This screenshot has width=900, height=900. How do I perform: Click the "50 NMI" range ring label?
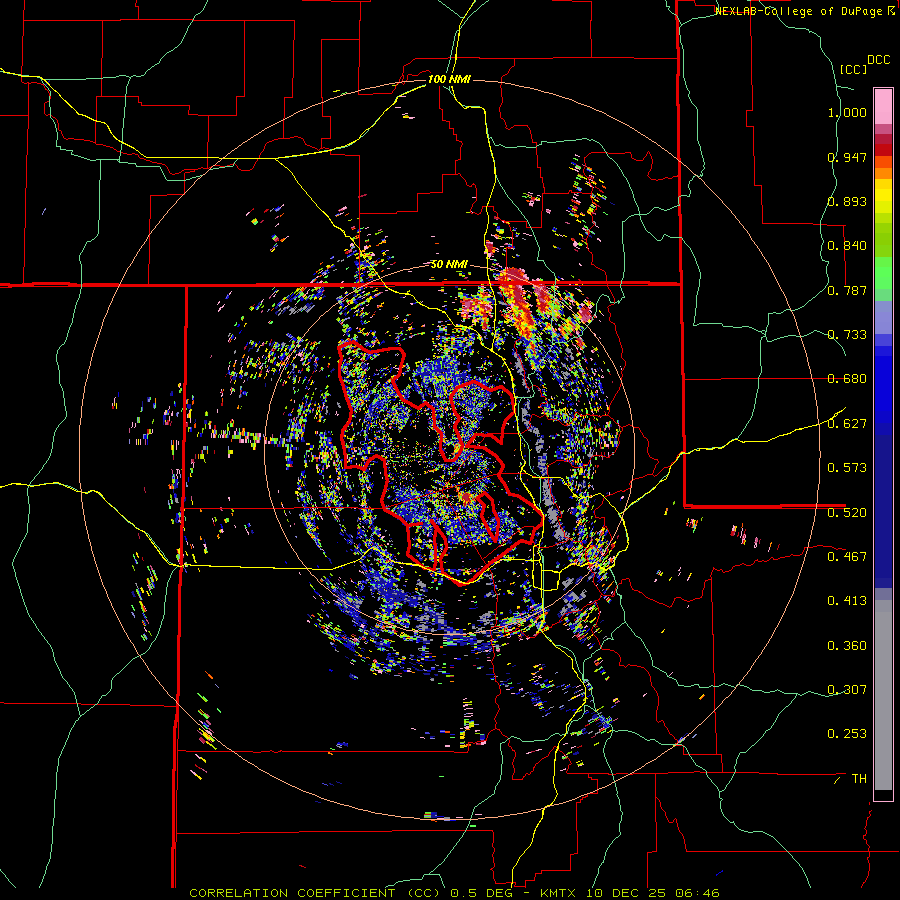click(449, 265)
